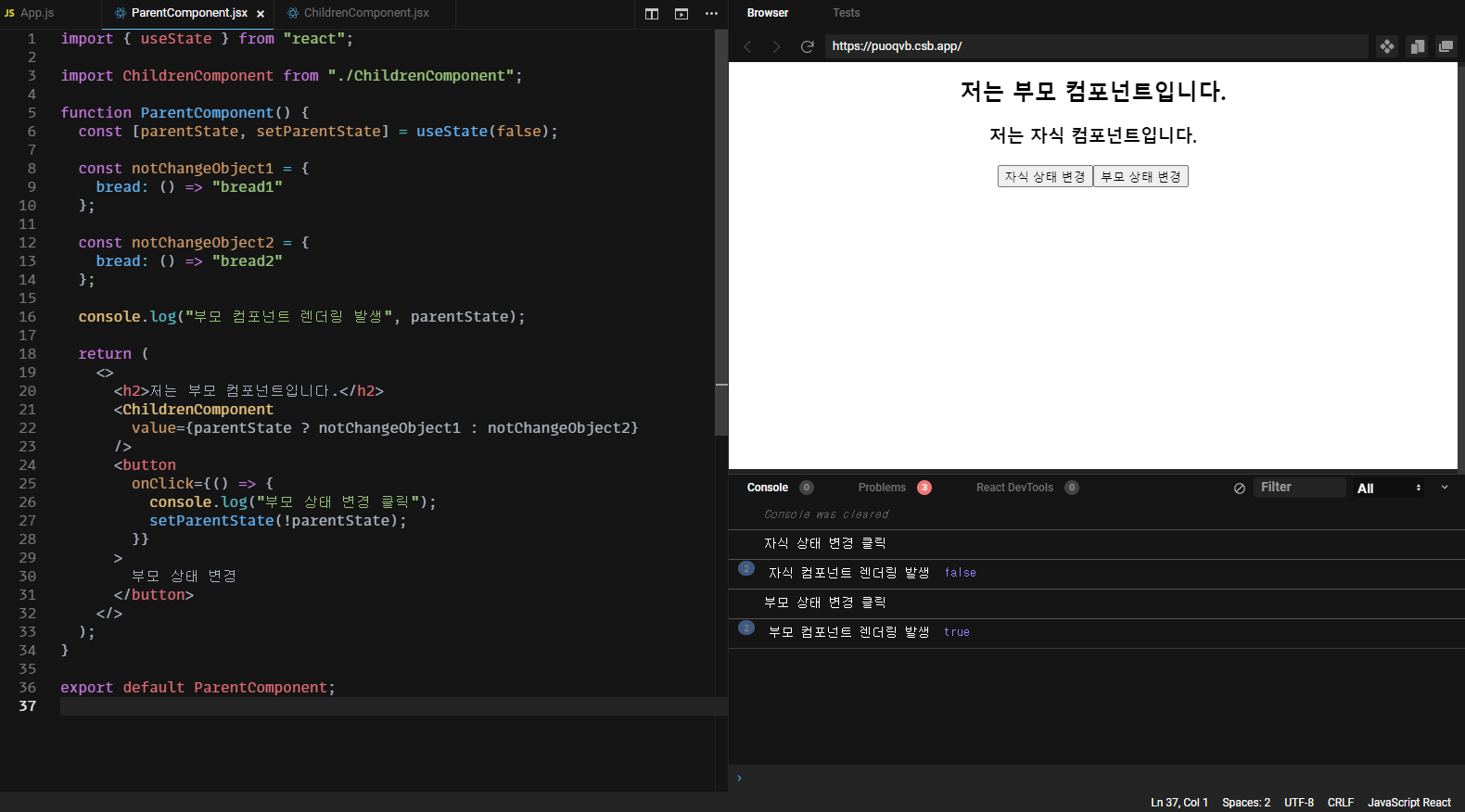Image resolution: width=1465 pixels, height=812 pixels.
Task: Click the console Filter input field
Action: (x=1300, y=488)
